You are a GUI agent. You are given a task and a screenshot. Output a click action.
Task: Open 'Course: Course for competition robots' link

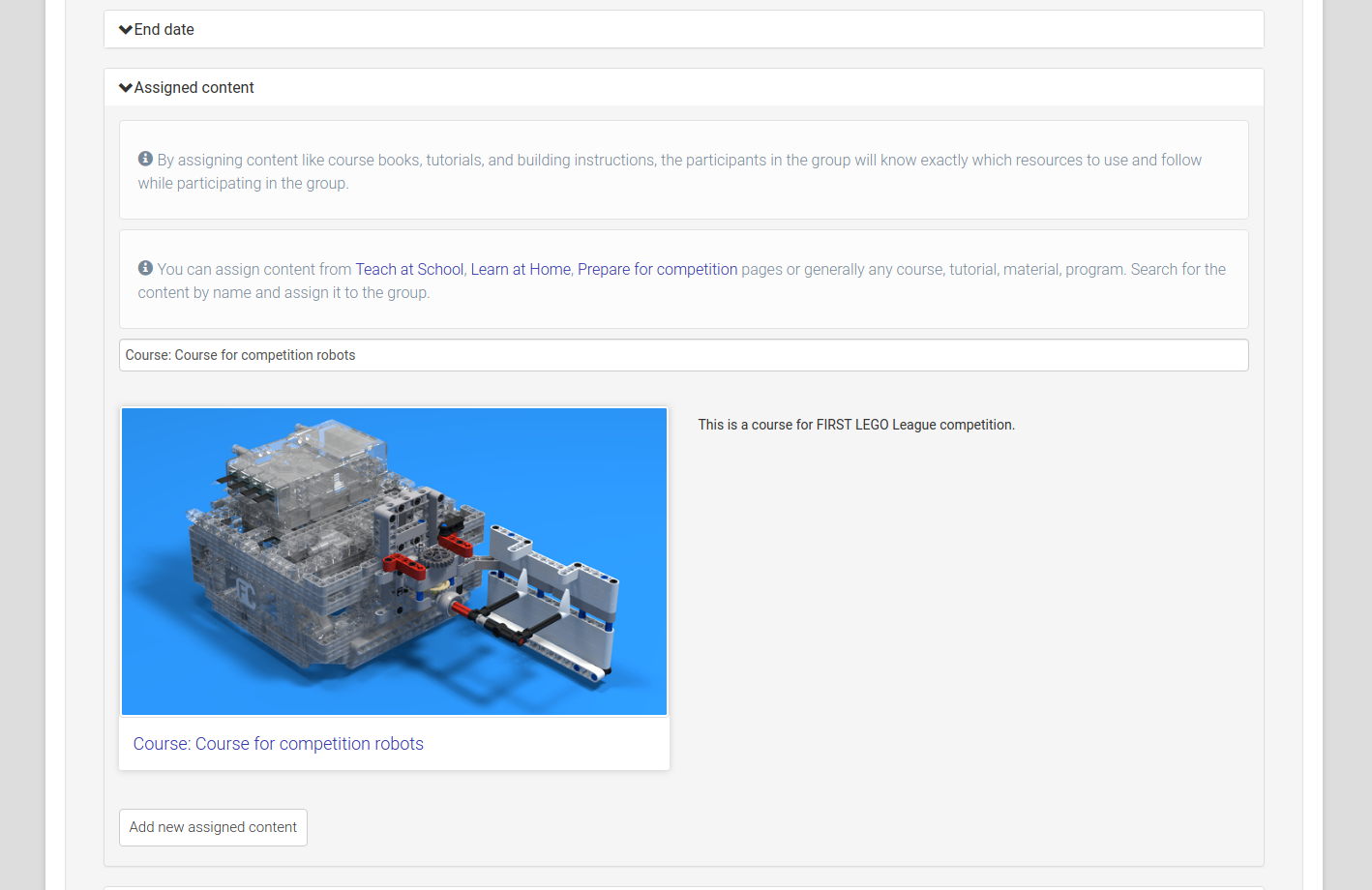pos(279,744)
